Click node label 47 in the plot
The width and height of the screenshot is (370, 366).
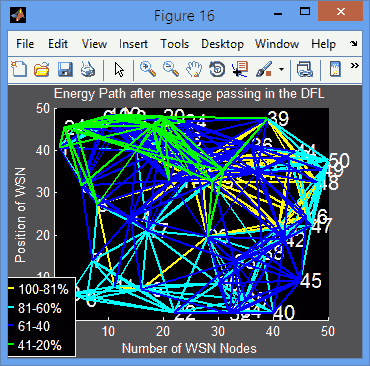(322, 226)
